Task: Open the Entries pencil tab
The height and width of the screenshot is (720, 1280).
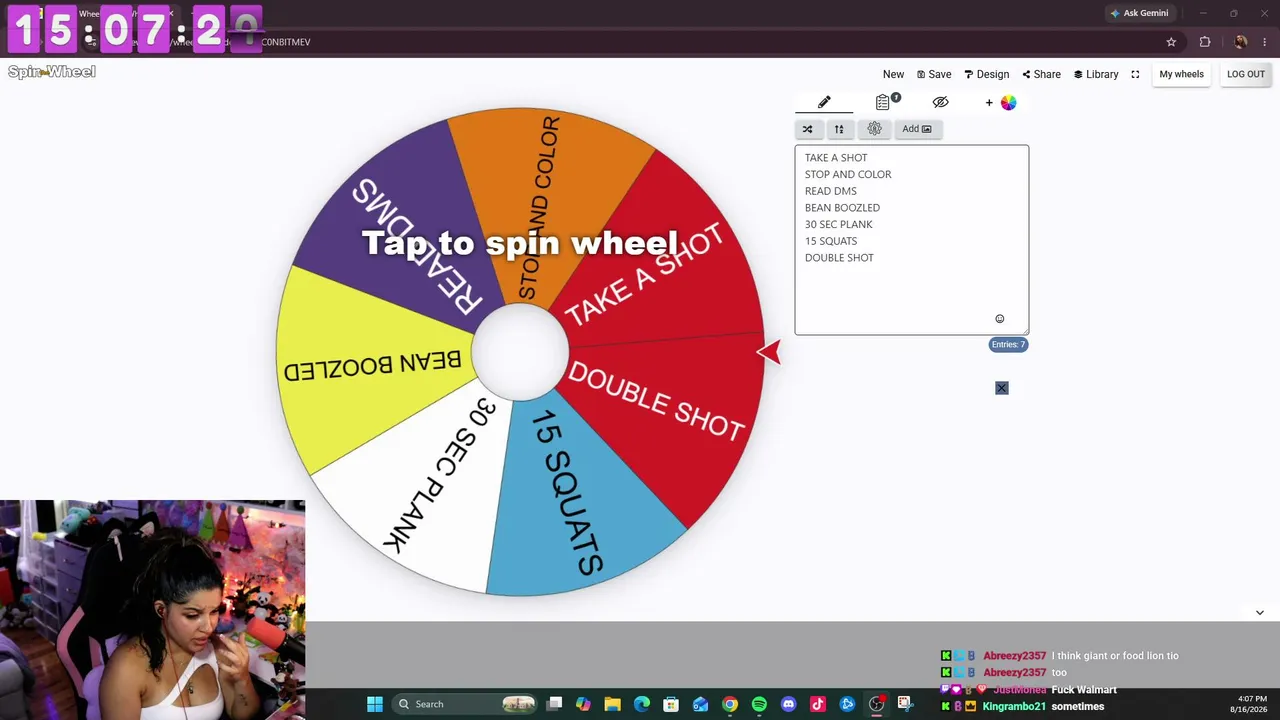Action: [x=824, y=102]
